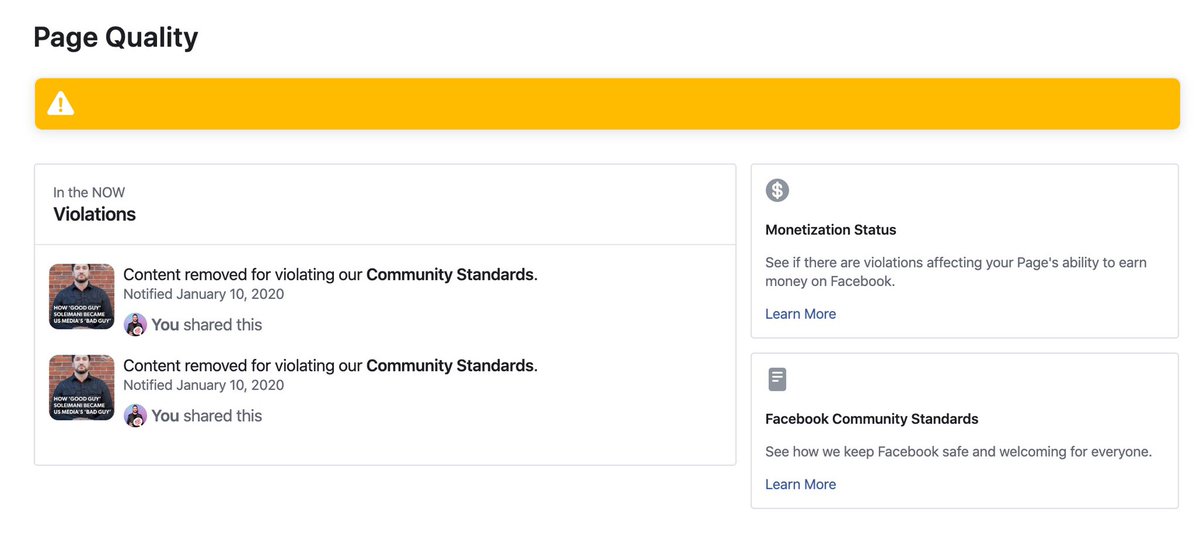Open Learn More under Monetization Status

(x=800, y=314)
